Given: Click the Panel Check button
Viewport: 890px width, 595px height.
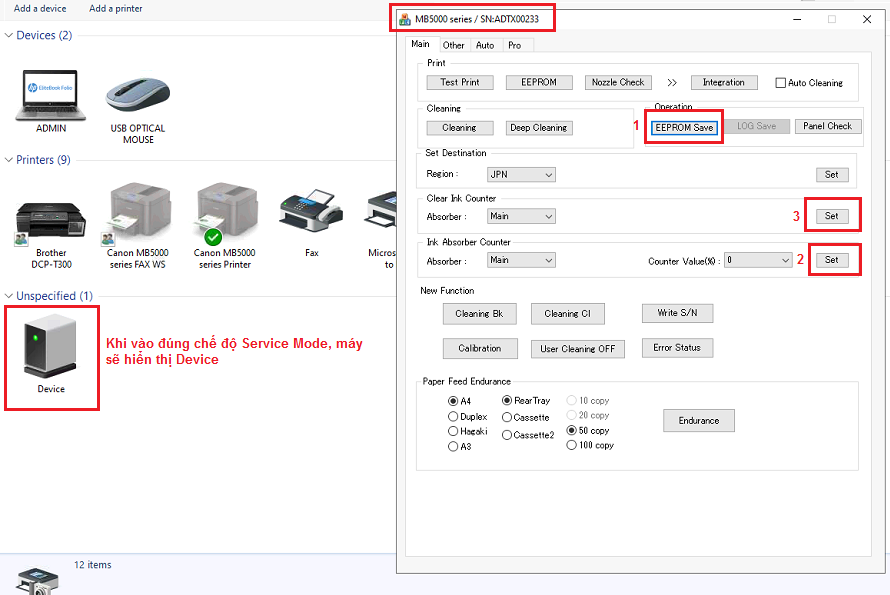Looking at the screenshot, I should point(828,126).
